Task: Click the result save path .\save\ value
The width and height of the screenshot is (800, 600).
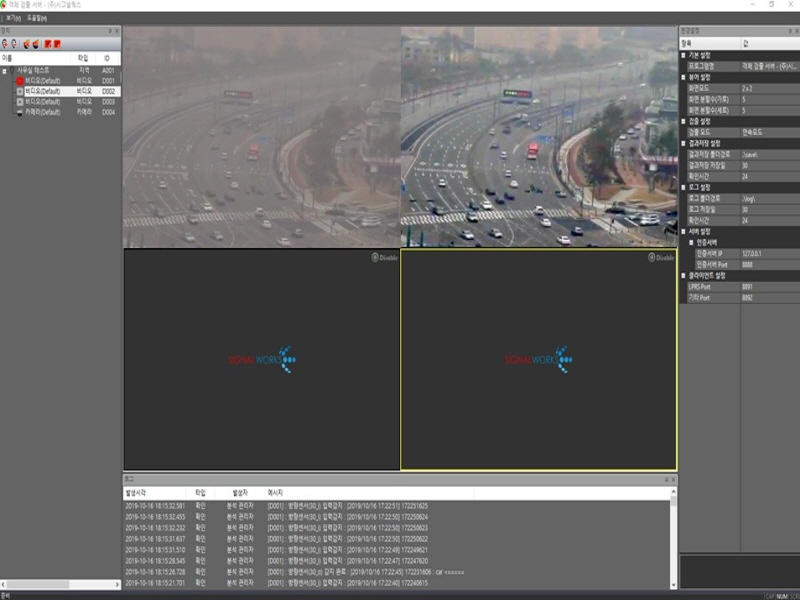Action: point(770,154)
